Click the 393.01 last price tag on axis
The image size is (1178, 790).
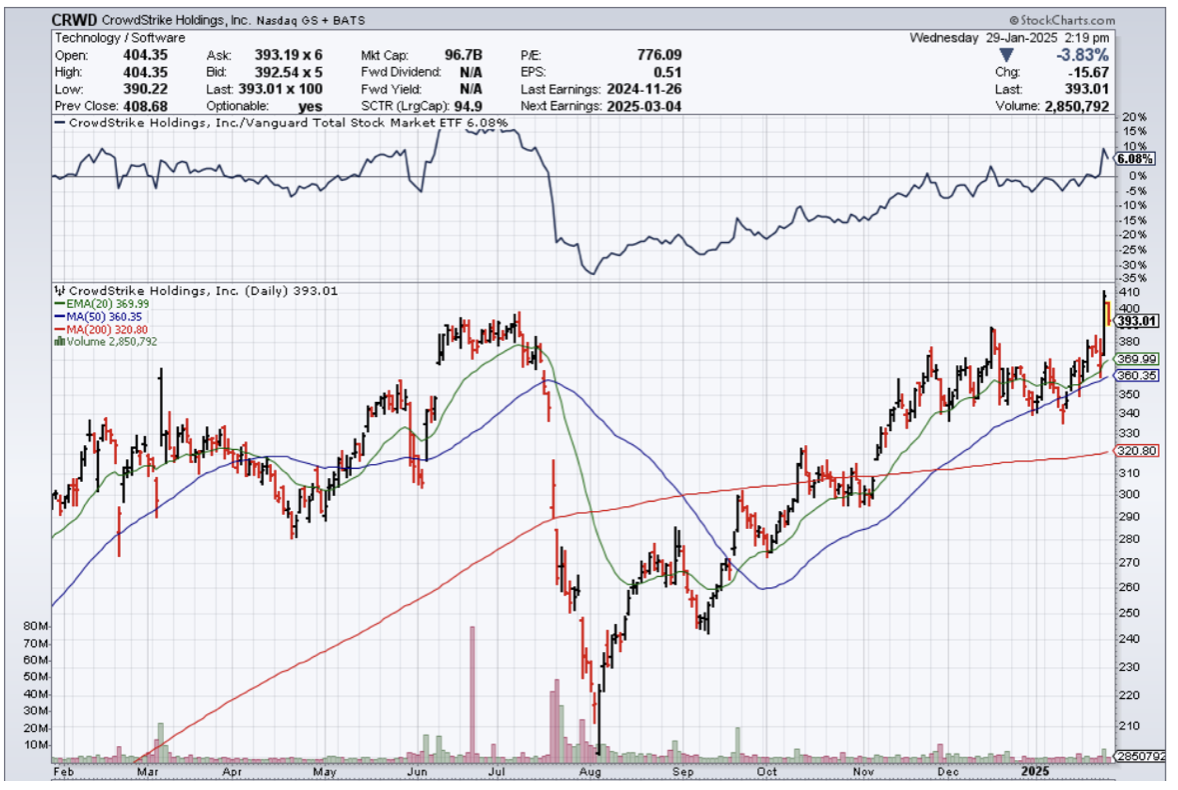tap(1137, 321)
